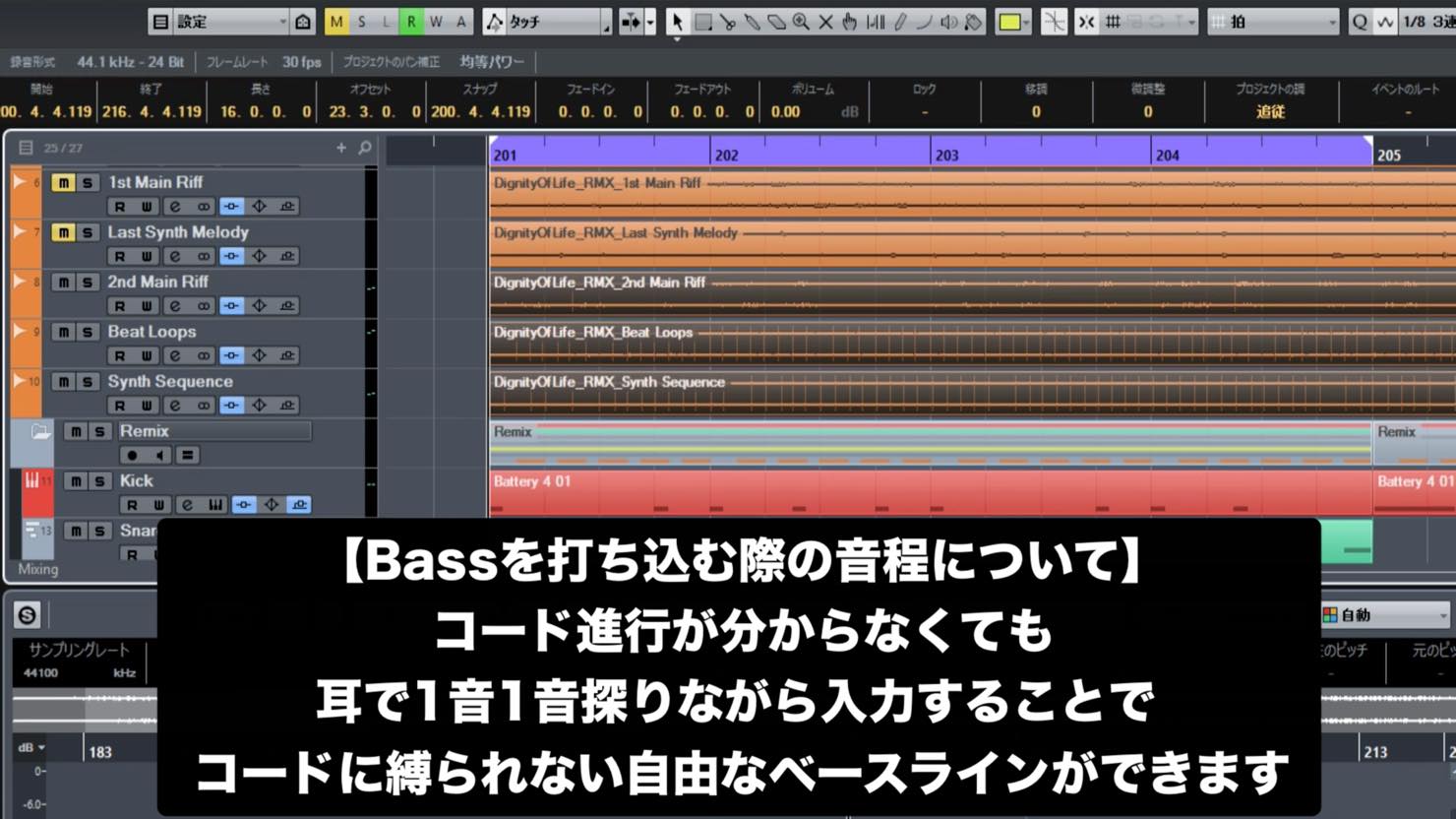Open the dB scale dropdown in lower editor
The height and width of the screenshot is (819, 1456).
pos(31,748)
